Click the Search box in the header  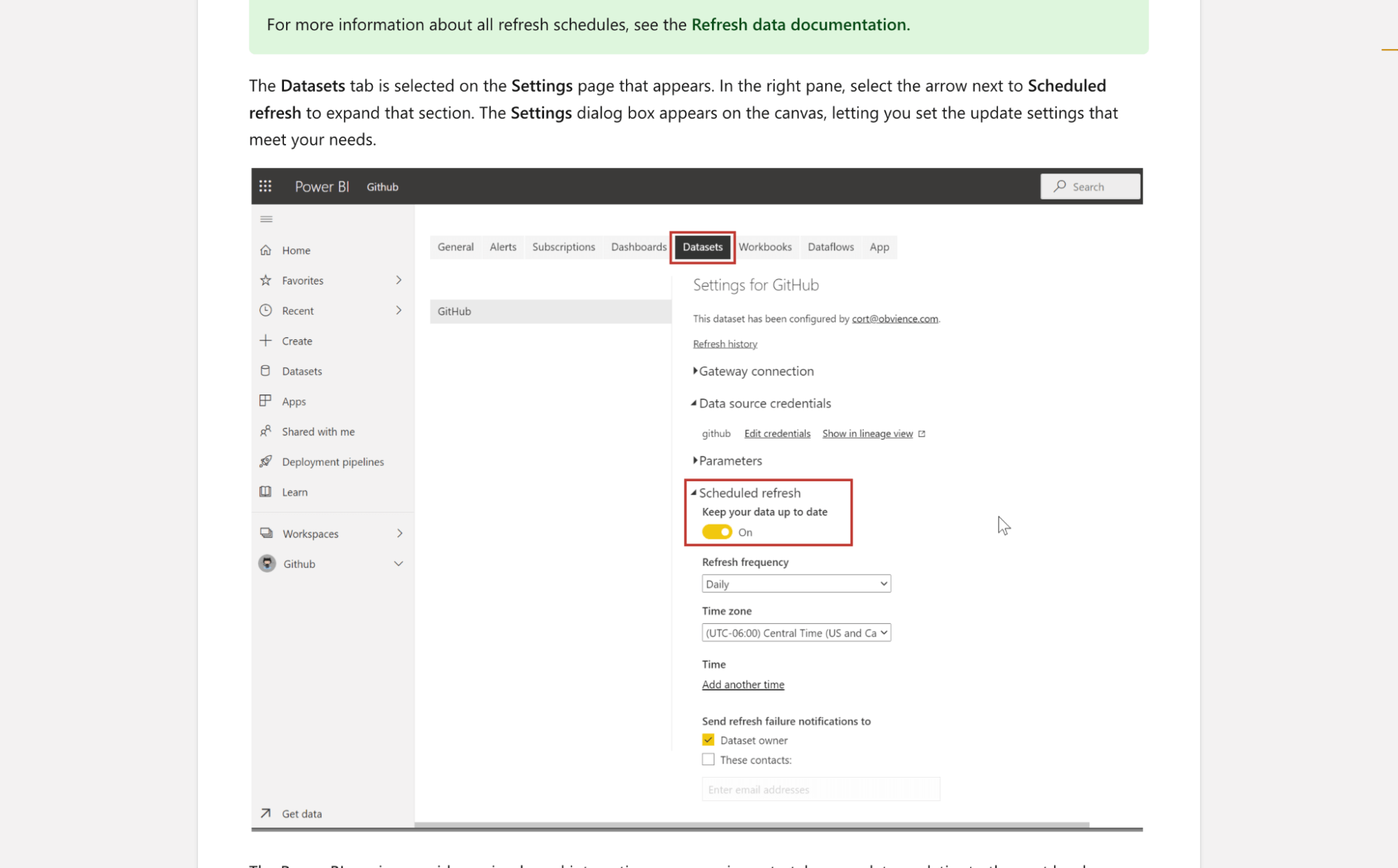[1090, 186]
